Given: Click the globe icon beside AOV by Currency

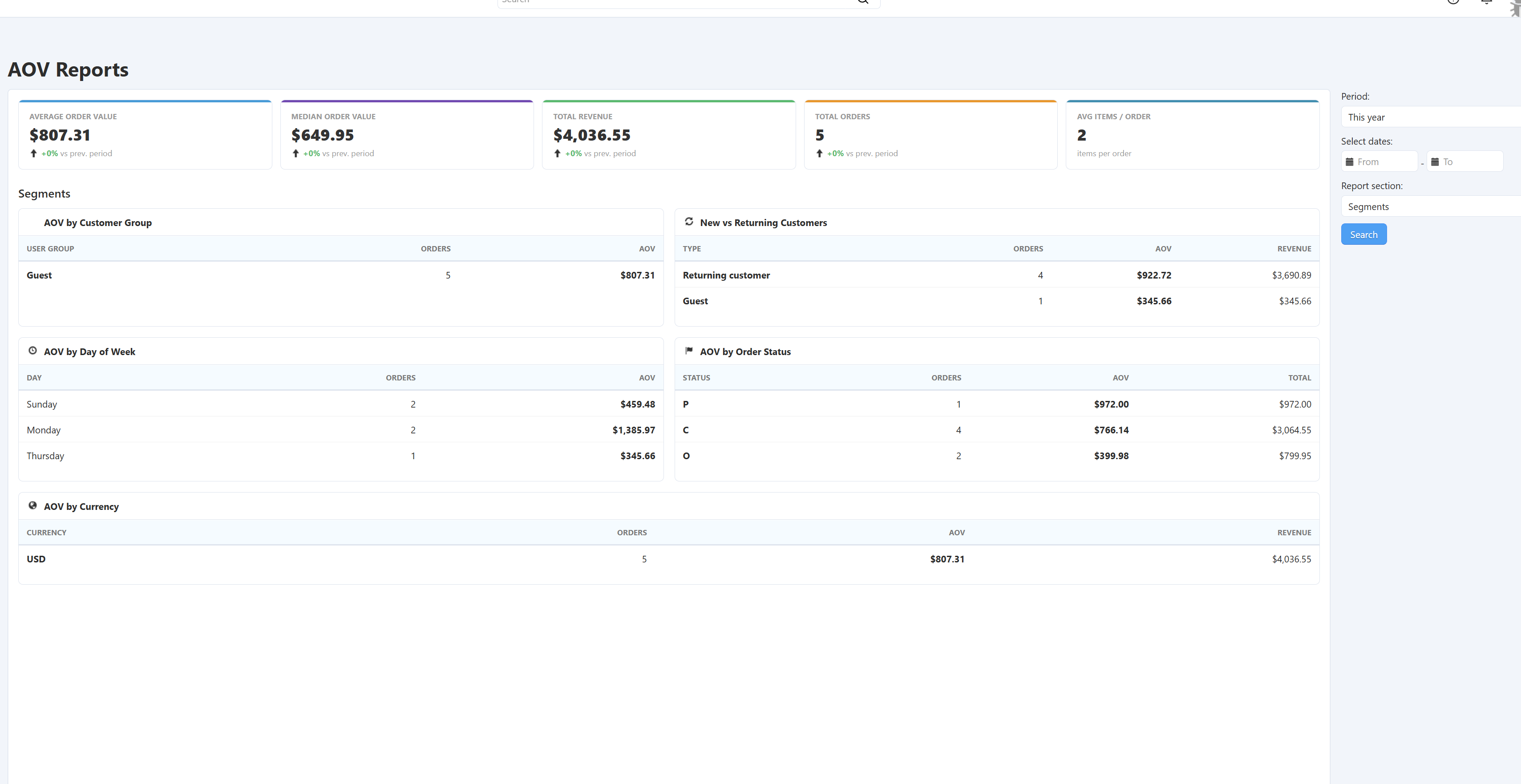Looking at the screenshot, I should 32,506.
